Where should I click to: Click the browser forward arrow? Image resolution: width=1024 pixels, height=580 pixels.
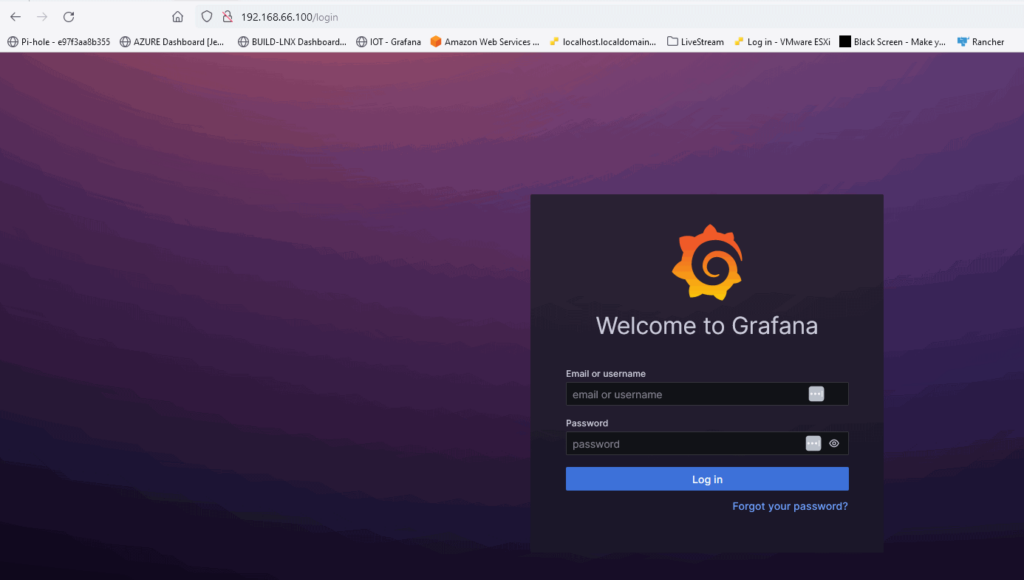[42, 17]
